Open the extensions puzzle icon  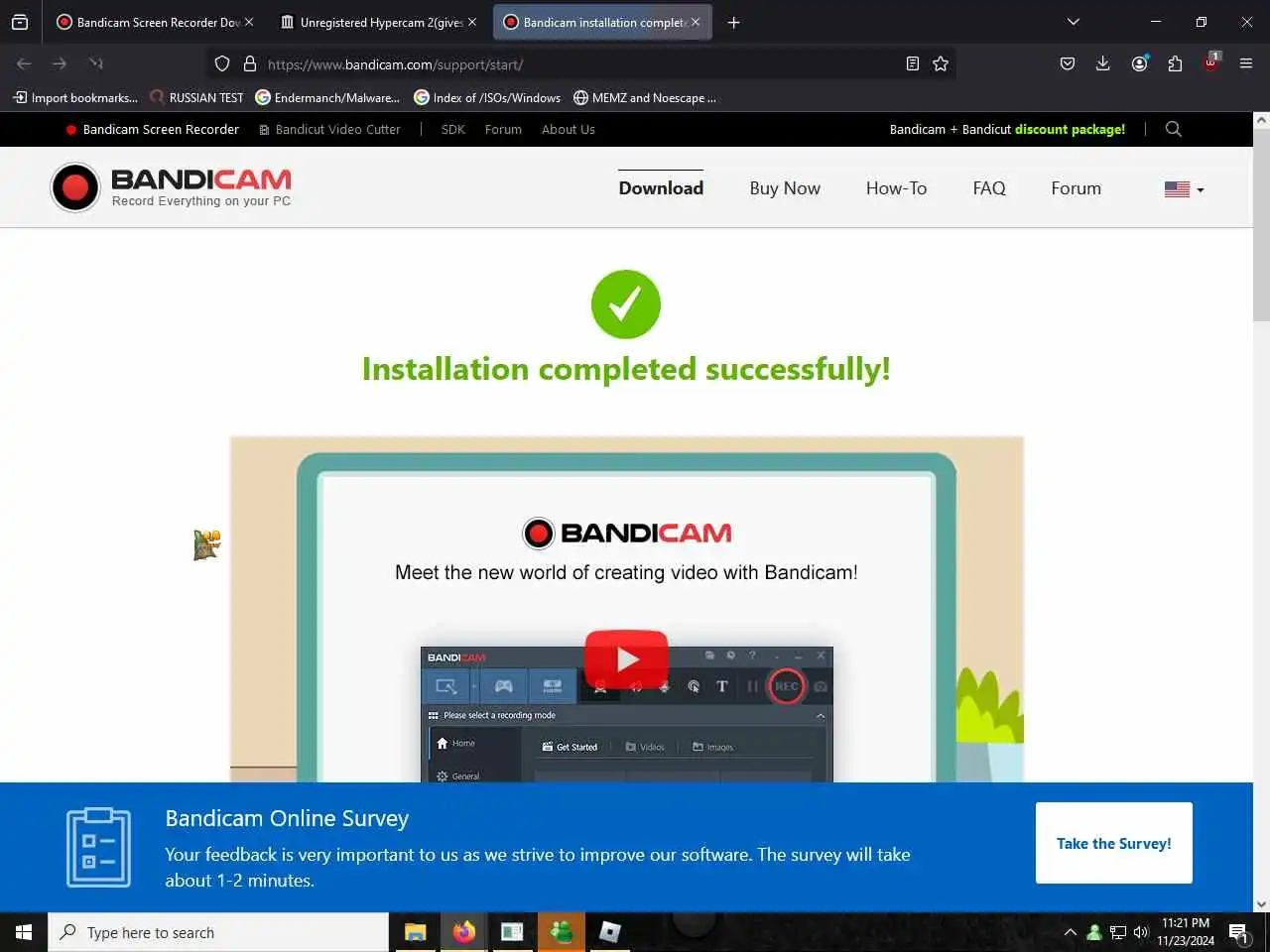click(1175, 63)
